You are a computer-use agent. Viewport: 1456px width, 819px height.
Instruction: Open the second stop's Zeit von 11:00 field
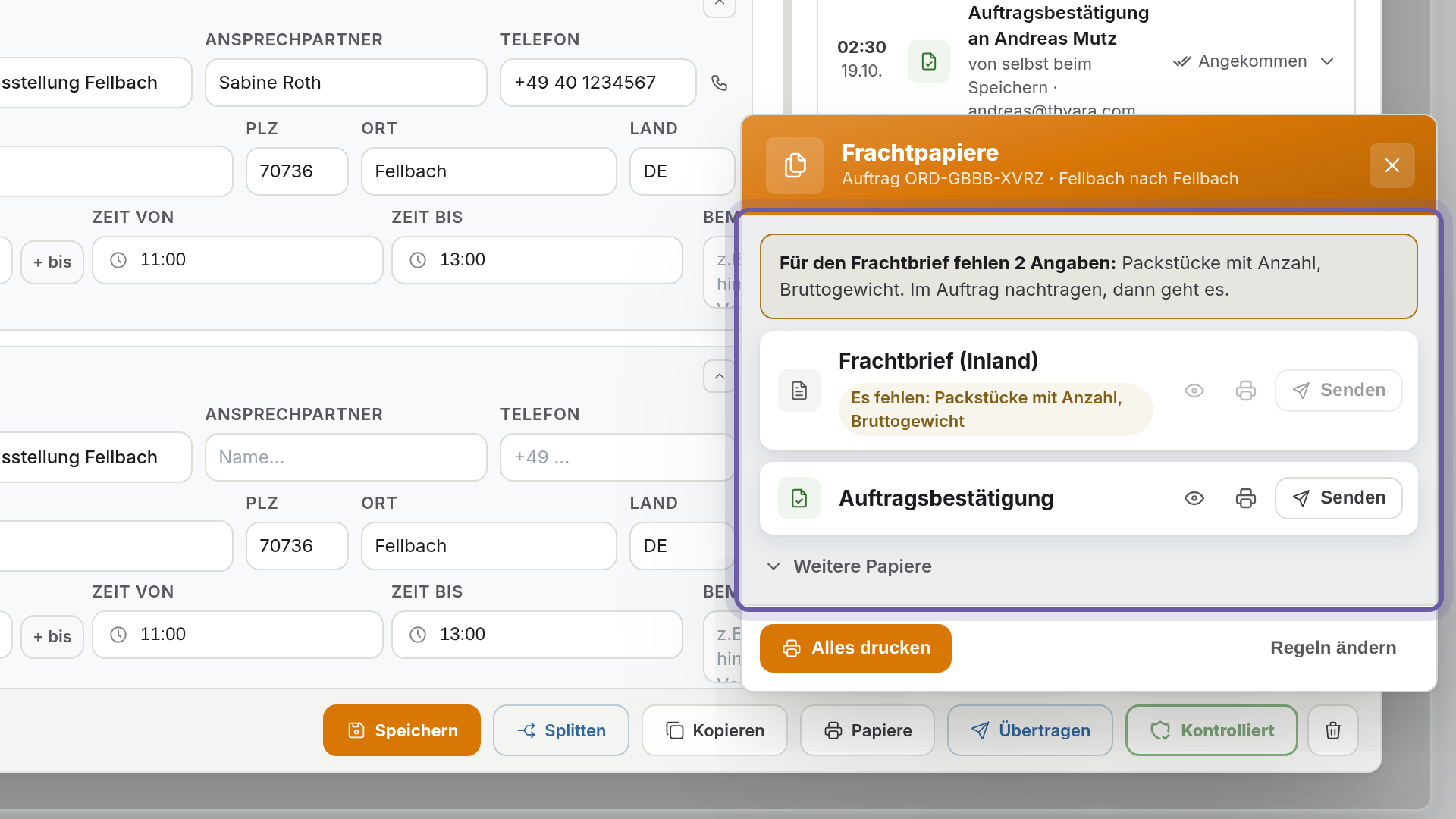pyautogui.click(x=237, y=635)
